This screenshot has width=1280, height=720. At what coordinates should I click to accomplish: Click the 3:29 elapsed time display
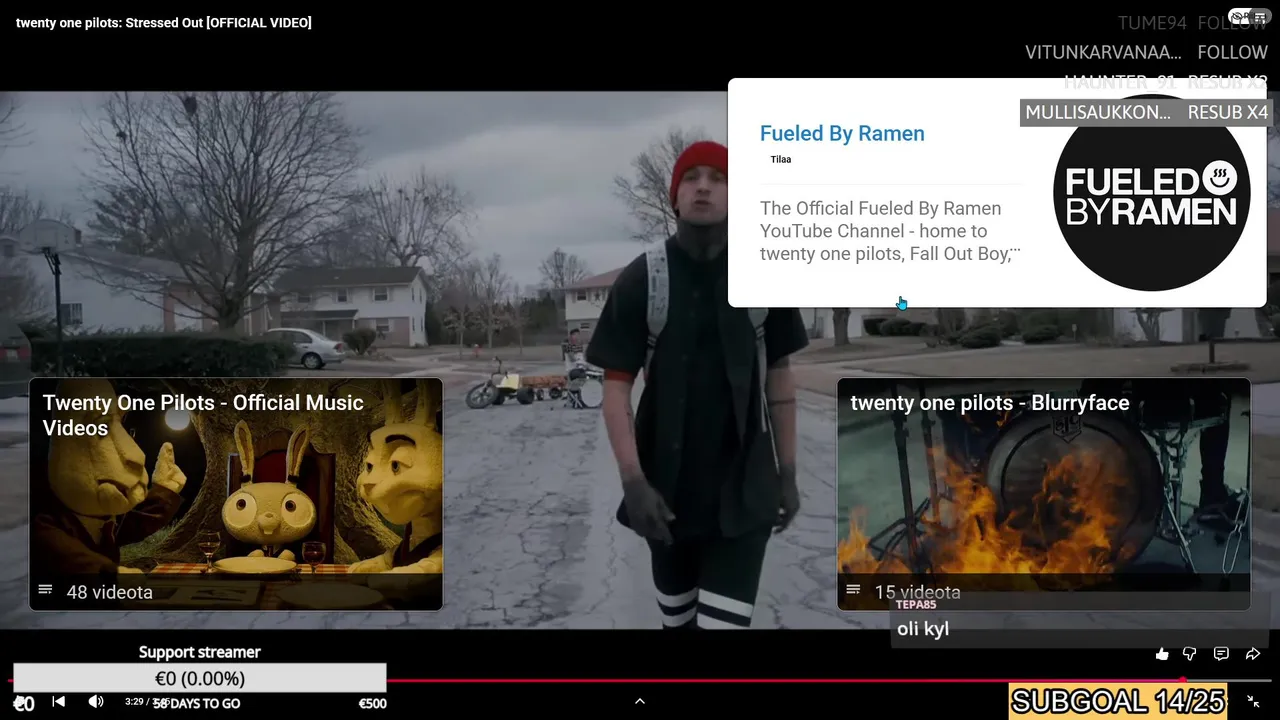tap(134, 702)
